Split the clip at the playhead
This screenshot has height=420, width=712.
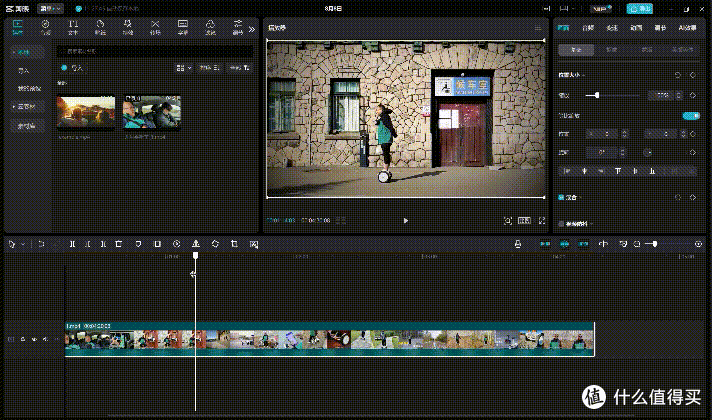click(72, 244)
